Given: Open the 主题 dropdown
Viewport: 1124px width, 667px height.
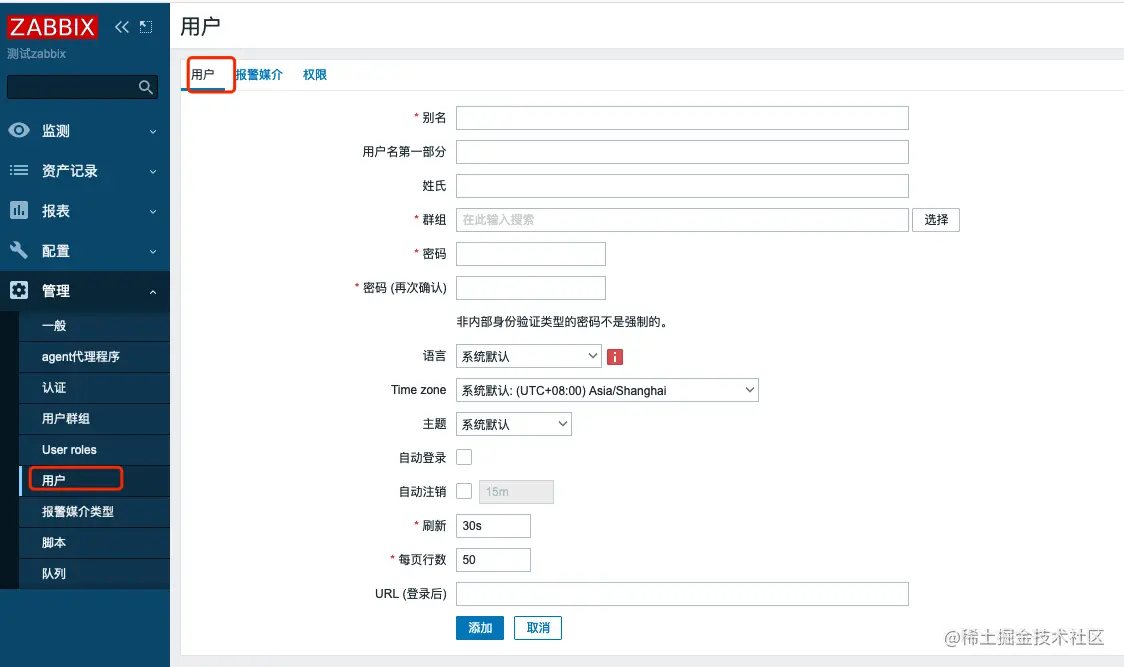Looking at the screenshot, I should pyautogui.click(x=514, y=424).
